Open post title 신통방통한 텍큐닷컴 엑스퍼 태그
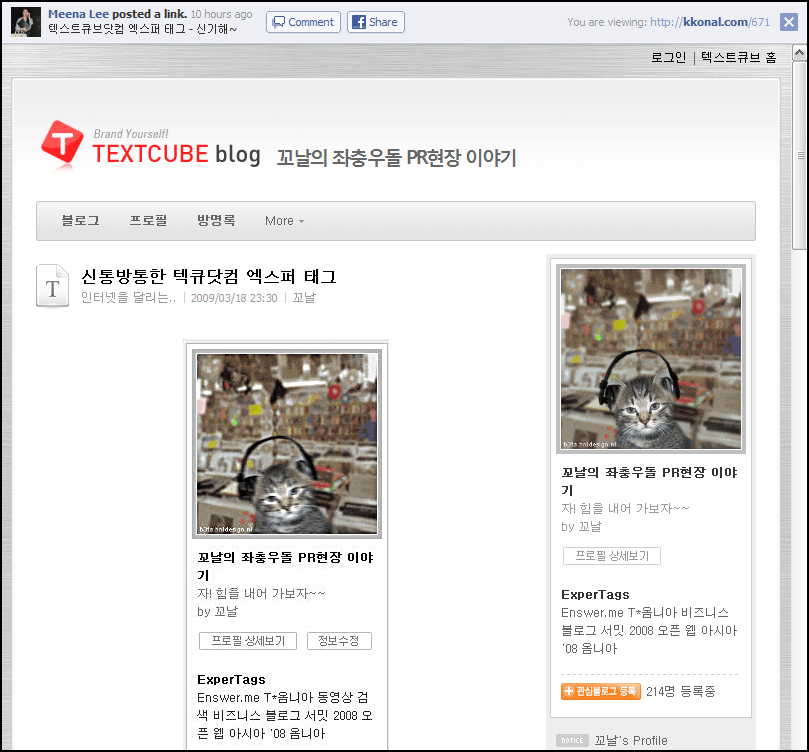The height and width of the screenshot is (752, 809). point(208,277)
